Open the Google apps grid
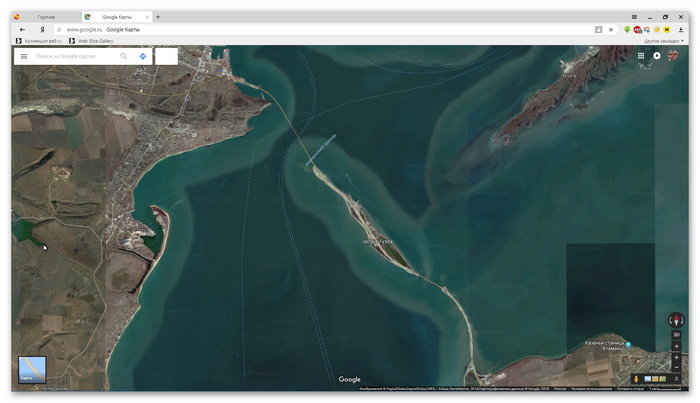This screenshot has width=700, height=403. click(x=641, y=56)
